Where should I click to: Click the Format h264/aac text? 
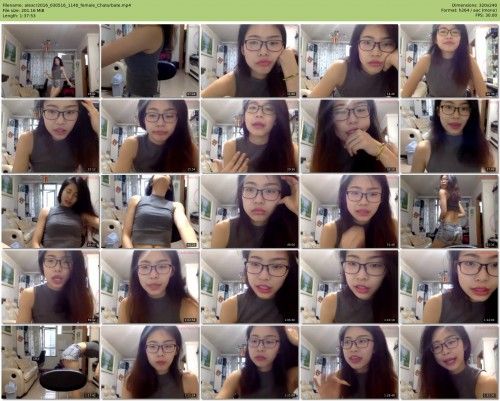[469, 11]
